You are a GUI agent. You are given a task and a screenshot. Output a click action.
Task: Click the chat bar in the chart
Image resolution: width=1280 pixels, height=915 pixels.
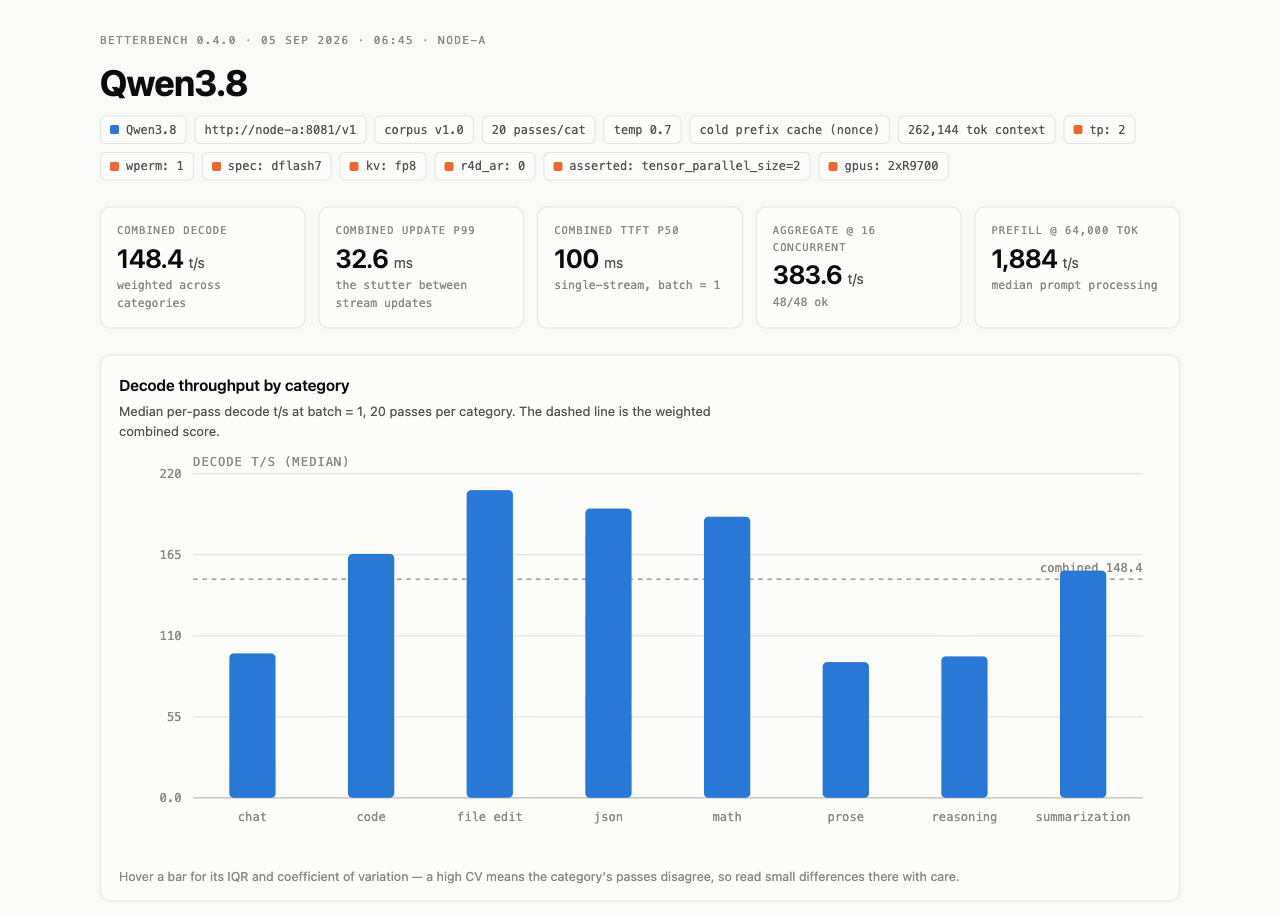(x=252, y=726)
